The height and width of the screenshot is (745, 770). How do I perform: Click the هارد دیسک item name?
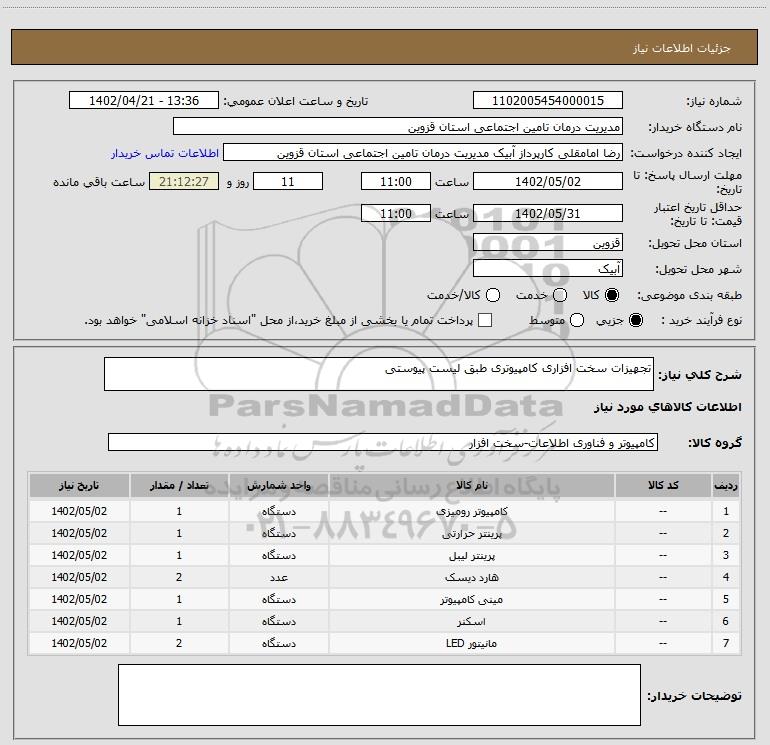[471, 578]
